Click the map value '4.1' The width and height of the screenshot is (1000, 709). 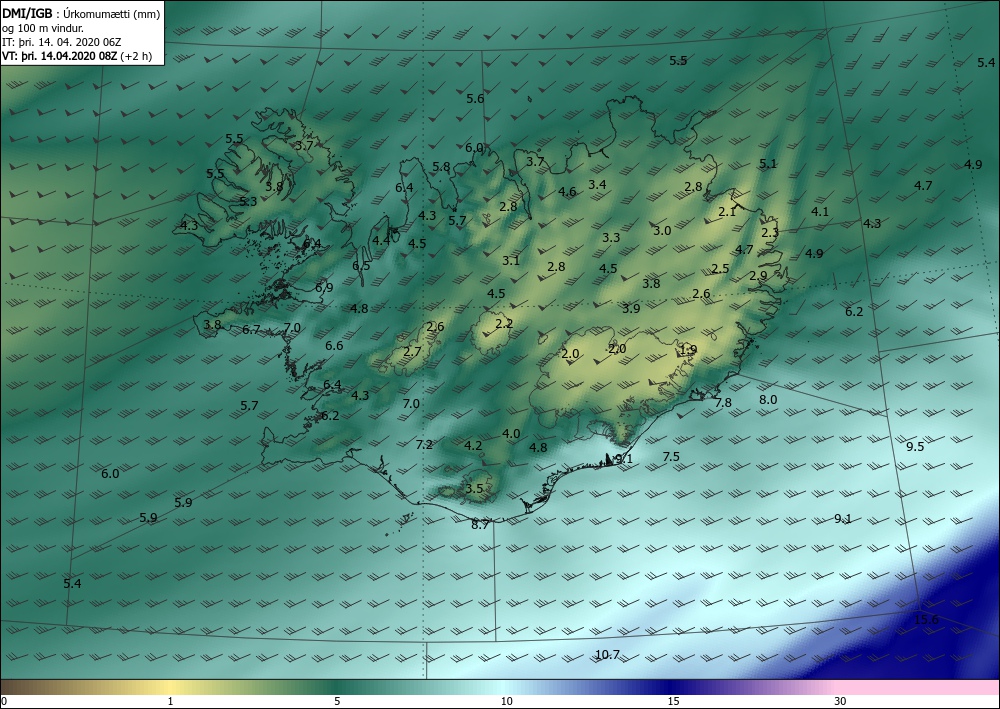(x=820, y=212)
